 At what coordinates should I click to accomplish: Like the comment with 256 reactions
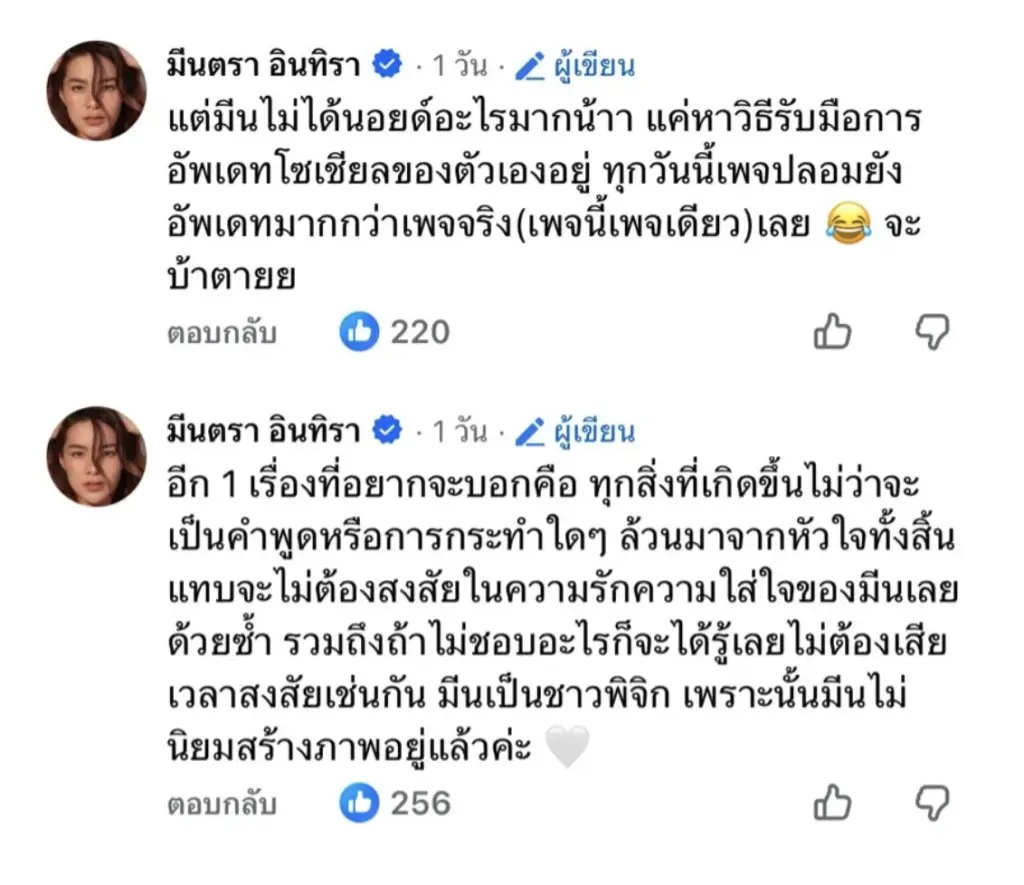[x=832, y=801]
